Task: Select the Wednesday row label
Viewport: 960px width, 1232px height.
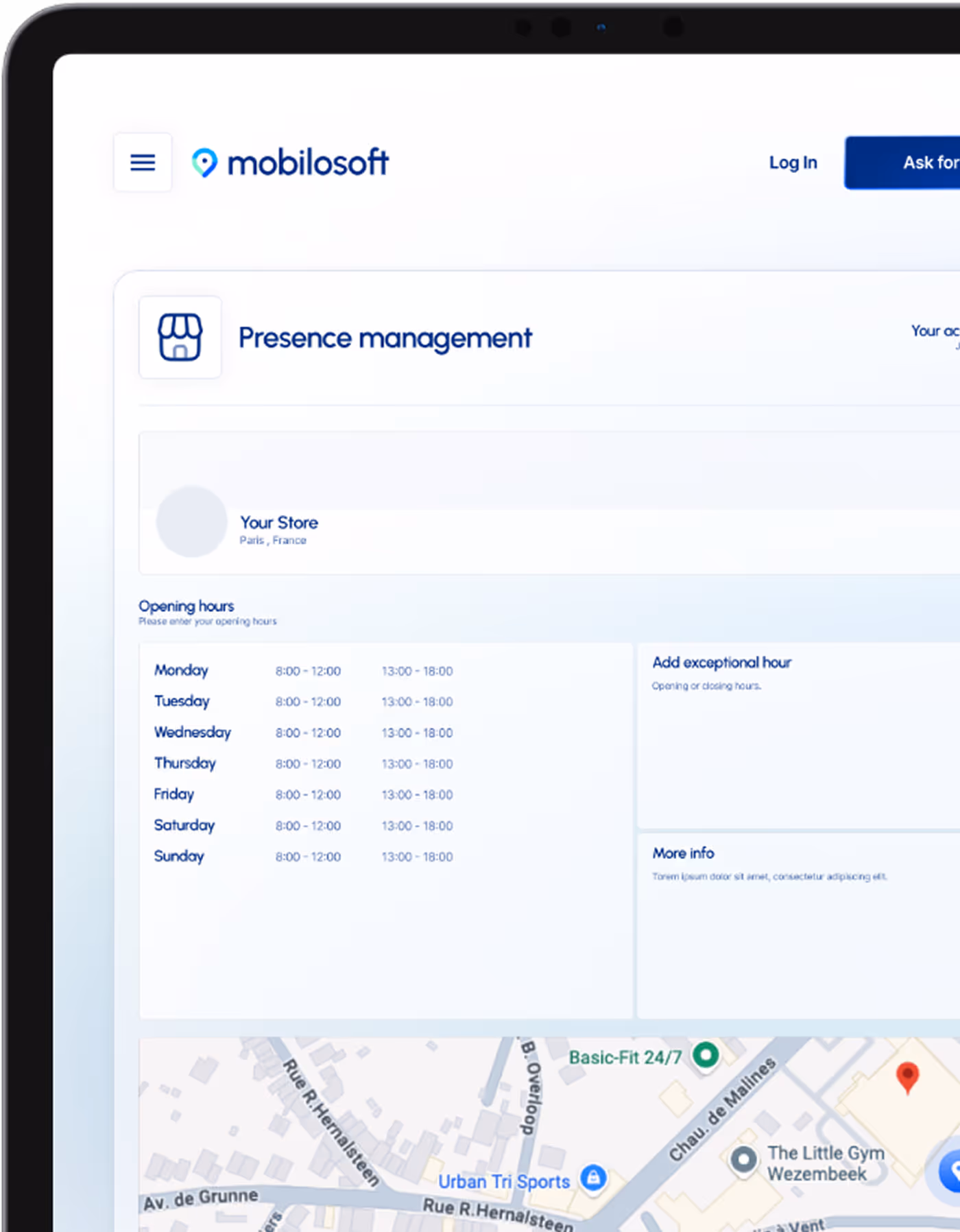Action: [193, 732]
